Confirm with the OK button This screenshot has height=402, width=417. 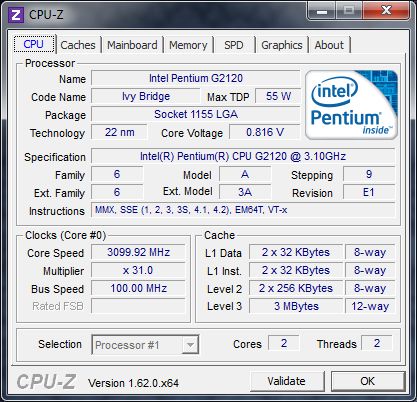click(368, 381)
